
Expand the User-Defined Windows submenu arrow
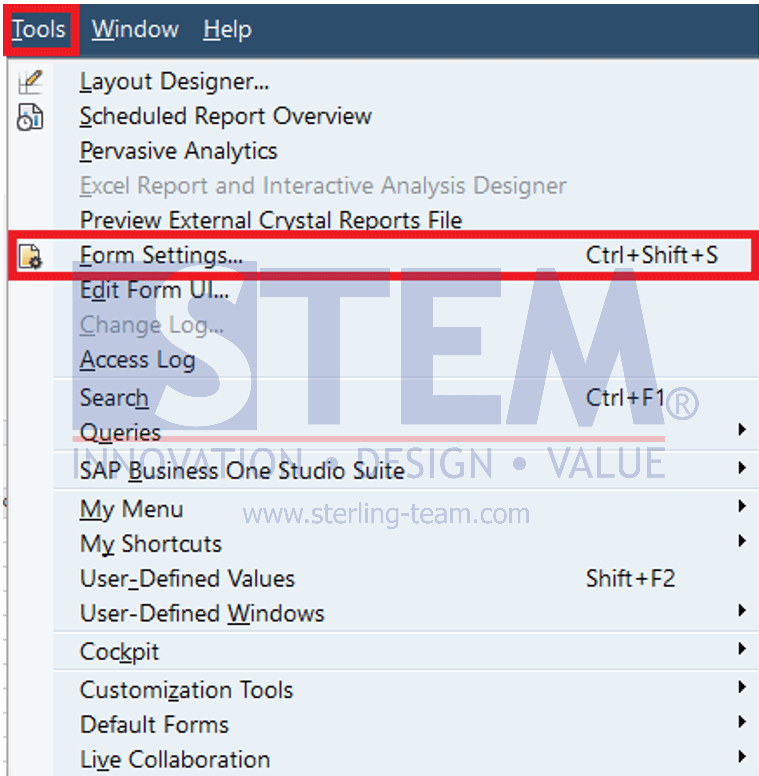coord(742,610)
